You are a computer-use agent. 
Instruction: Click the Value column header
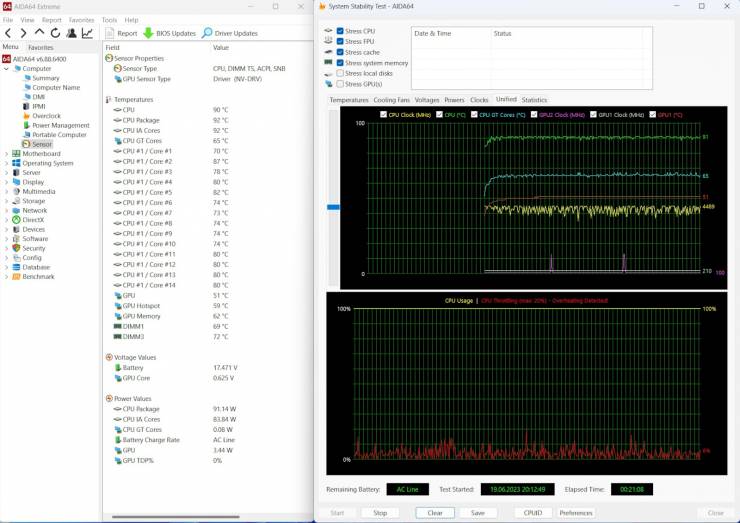point(221,47)
